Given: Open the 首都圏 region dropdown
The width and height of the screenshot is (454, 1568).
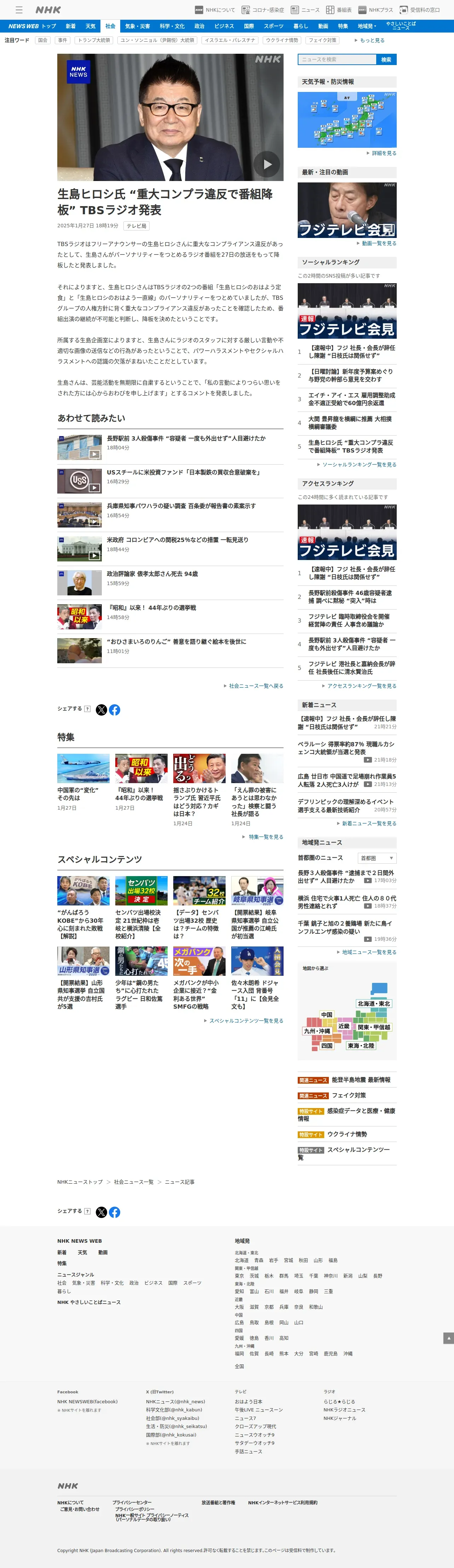Looking at the screenshot, I should tap(377, 858).
